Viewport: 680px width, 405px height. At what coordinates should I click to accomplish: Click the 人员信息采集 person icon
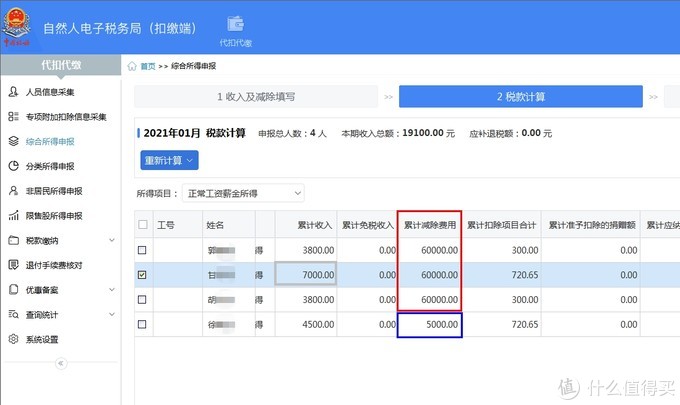point(13,91)
